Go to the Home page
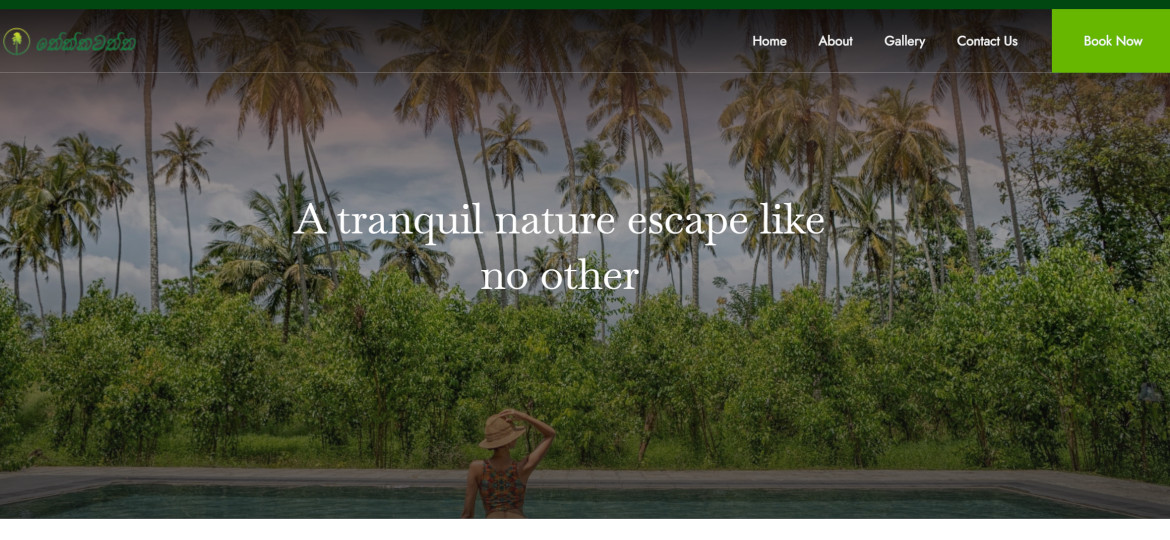This screenshot has width=1170, height=540. pos(769,41)
